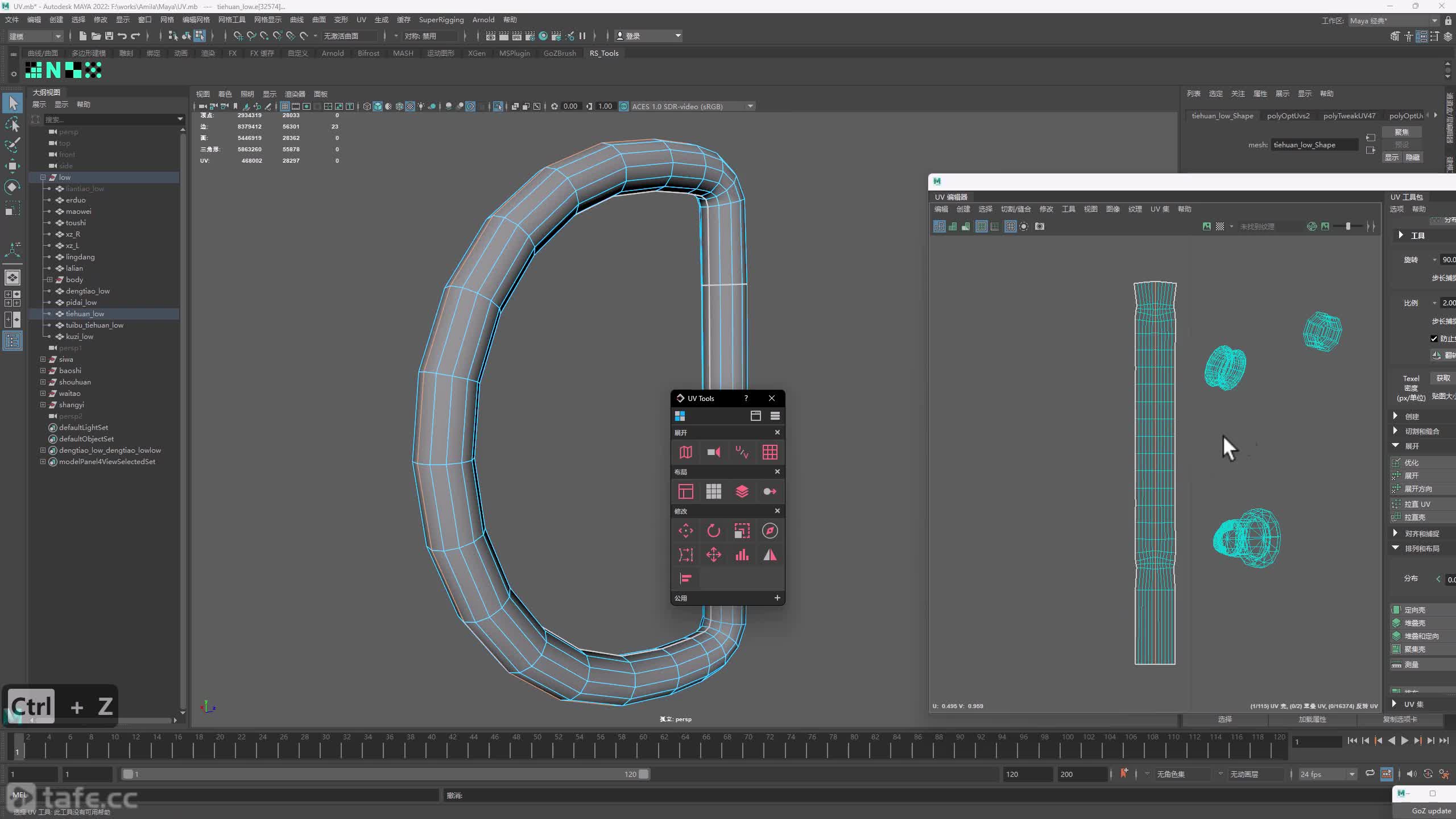Click the New scene icon in status line

tap(82, 36)
